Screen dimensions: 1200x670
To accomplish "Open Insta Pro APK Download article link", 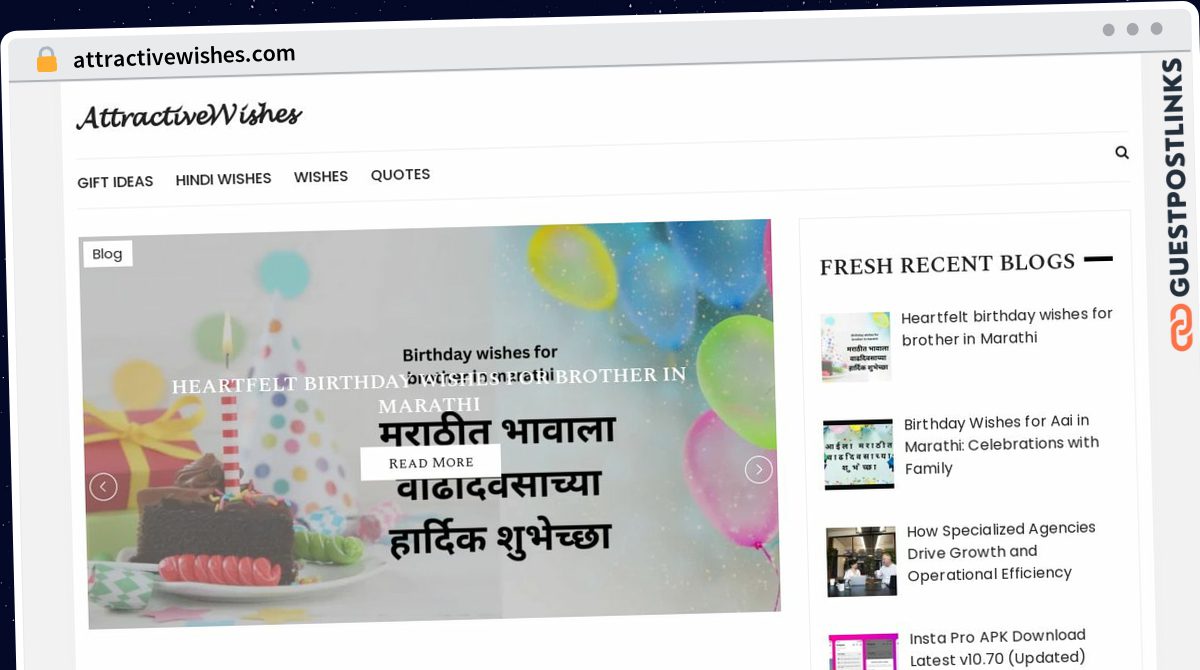I will click(x=997, y=646).
